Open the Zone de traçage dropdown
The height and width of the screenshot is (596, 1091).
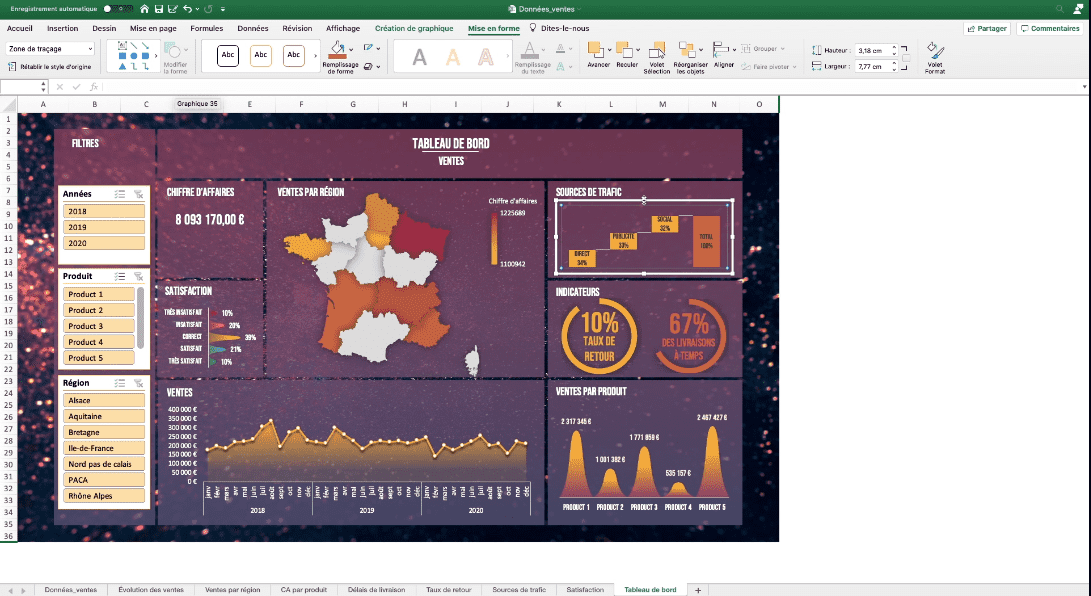[91, 49]
